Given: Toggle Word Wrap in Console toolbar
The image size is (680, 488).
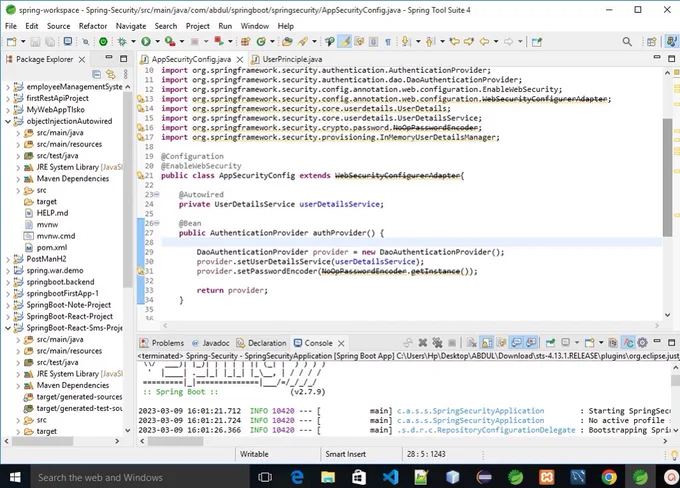Looking at the screenshot, I should [502, 343].
